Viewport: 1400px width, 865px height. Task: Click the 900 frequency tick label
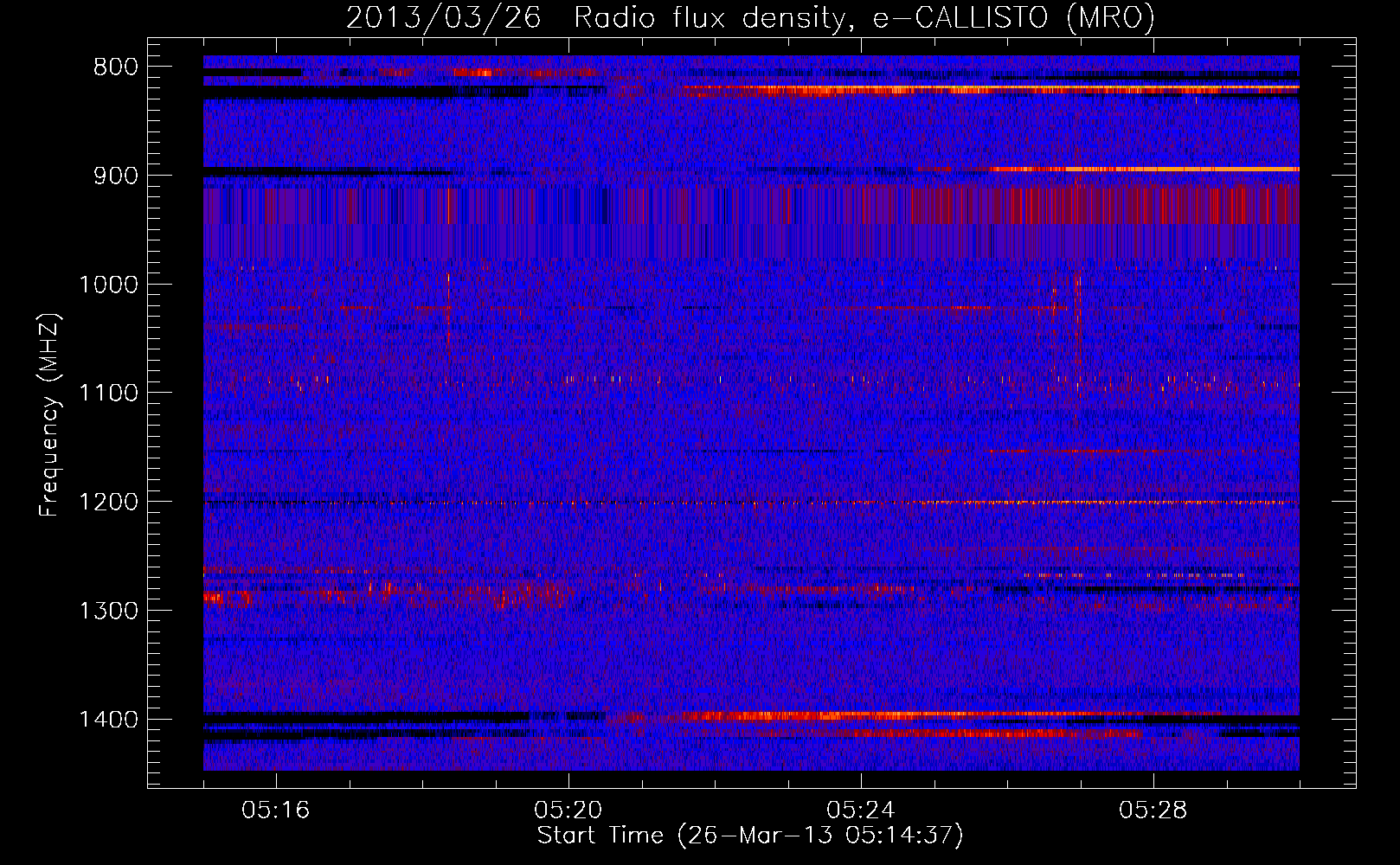[116, 176]
